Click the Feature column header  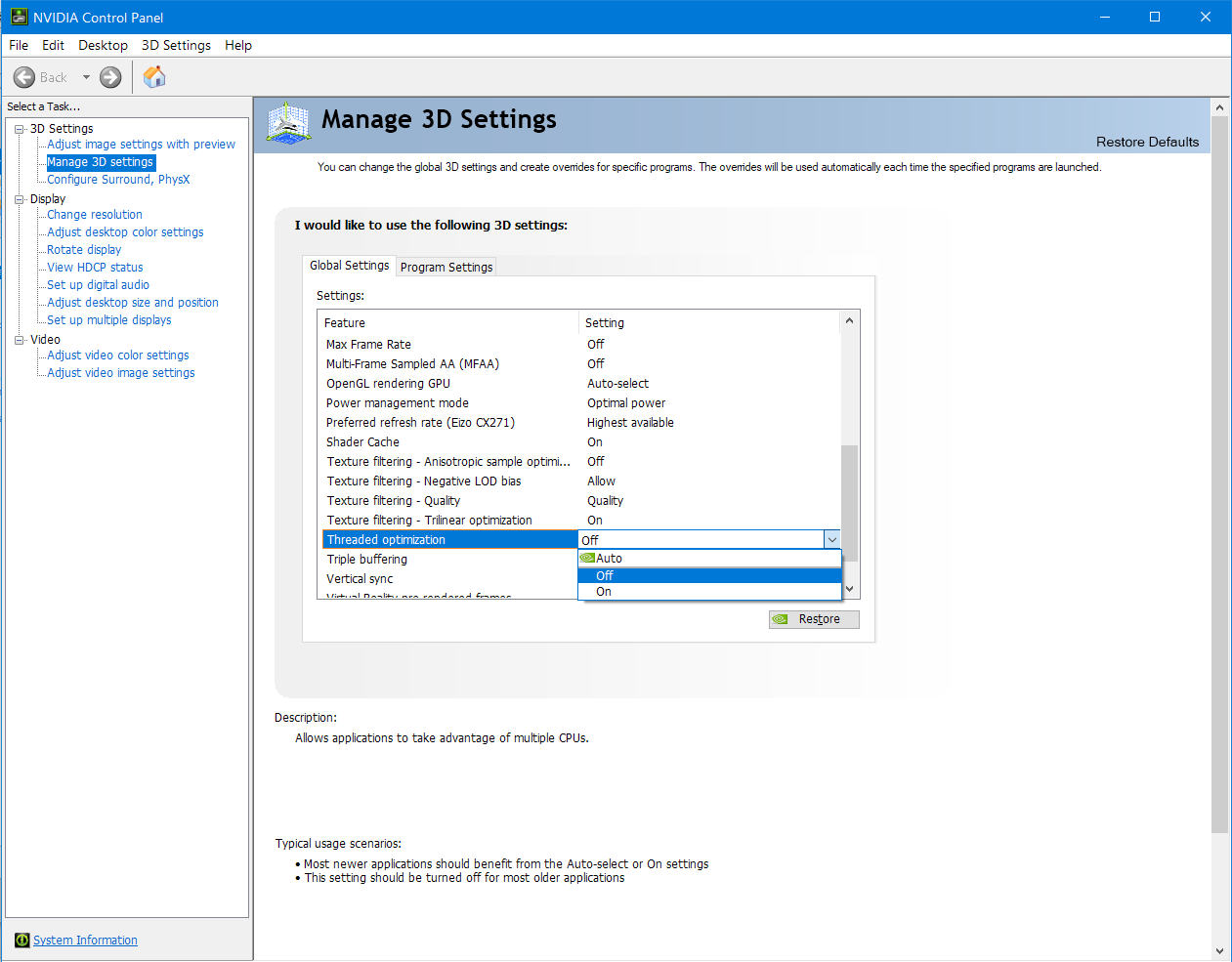click(x=449, y=323)
